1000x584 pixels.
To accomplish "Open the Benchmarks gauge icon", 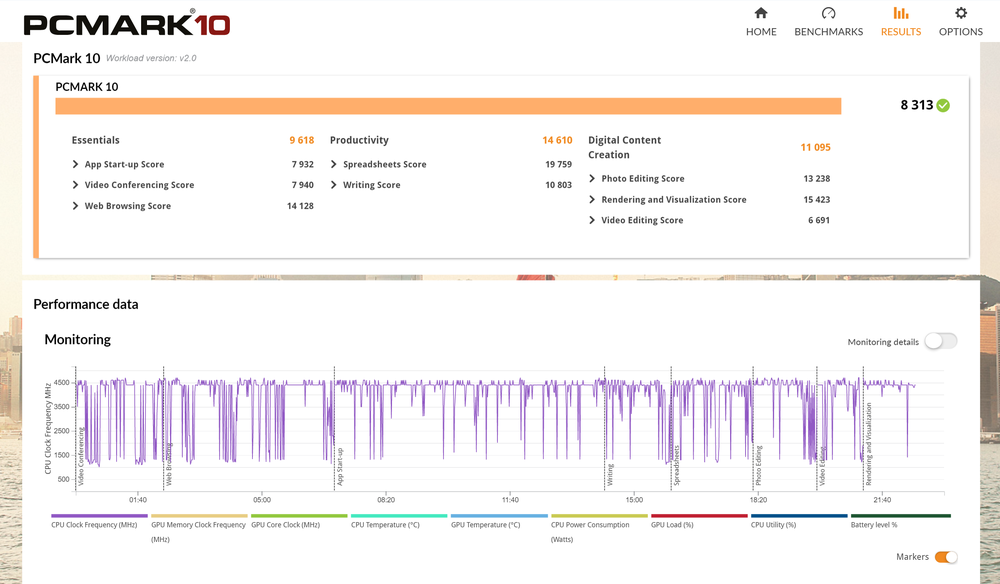I will 828,13.
